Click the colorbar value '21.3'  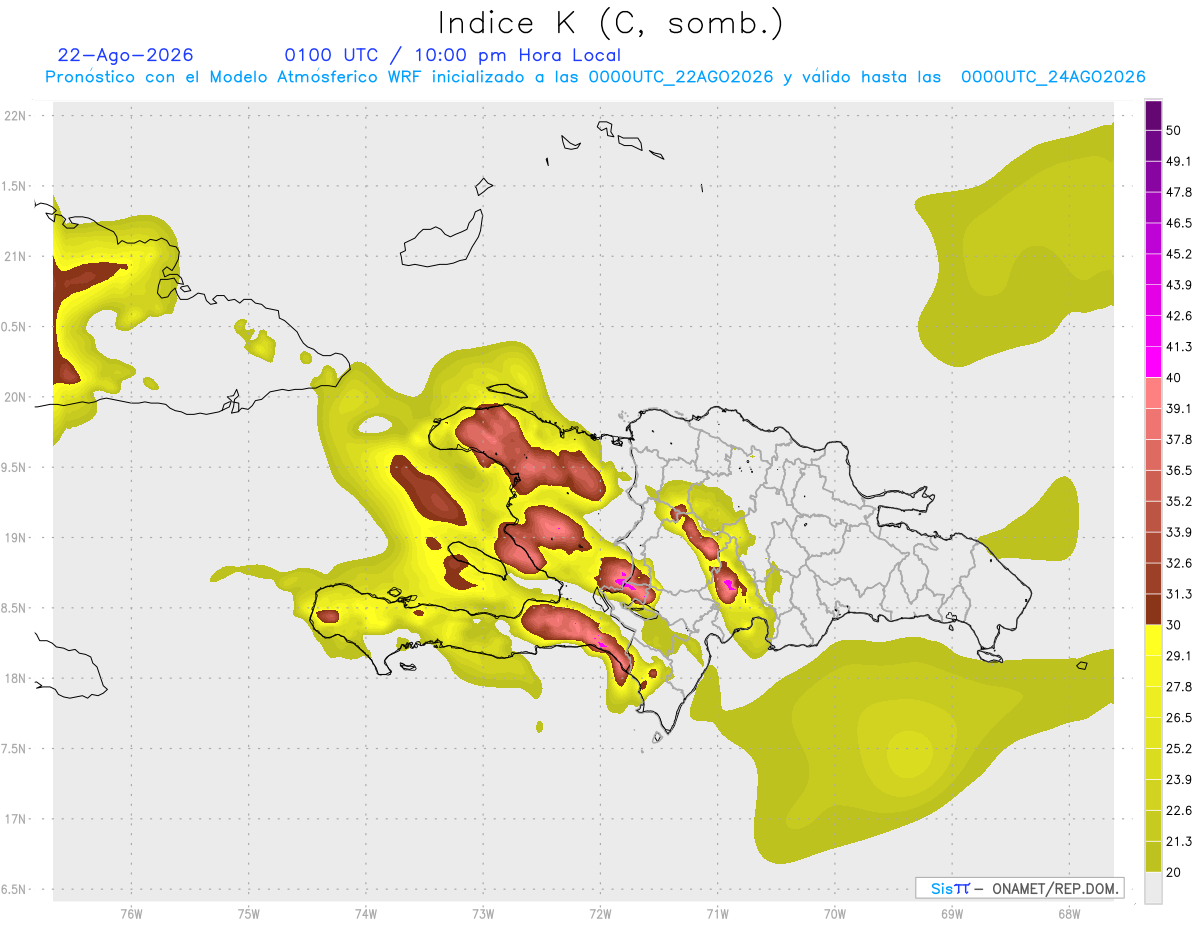pyautogui.click(x=1179, y=842)
